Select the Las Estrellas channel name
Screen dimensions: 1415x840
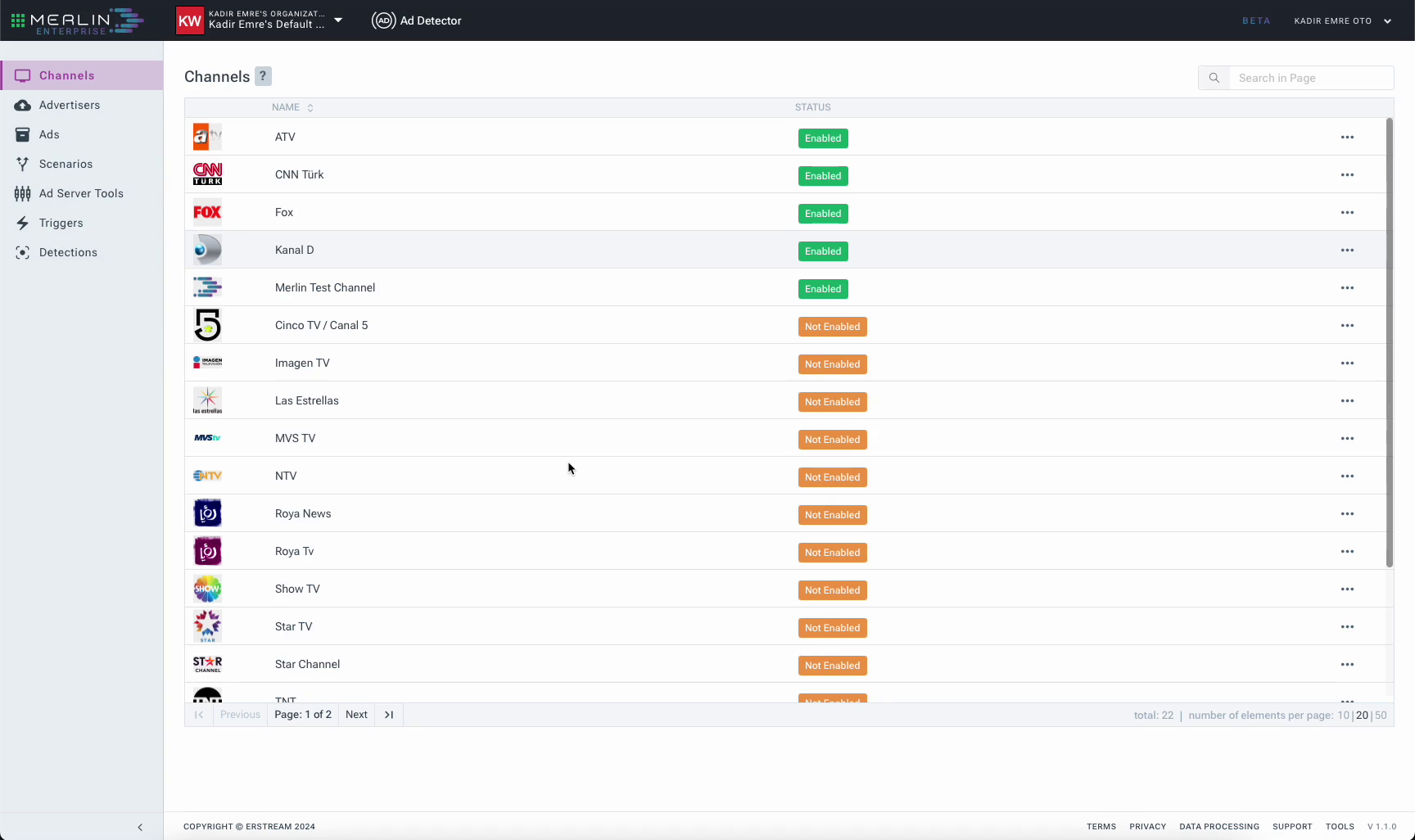coord(306,400)
